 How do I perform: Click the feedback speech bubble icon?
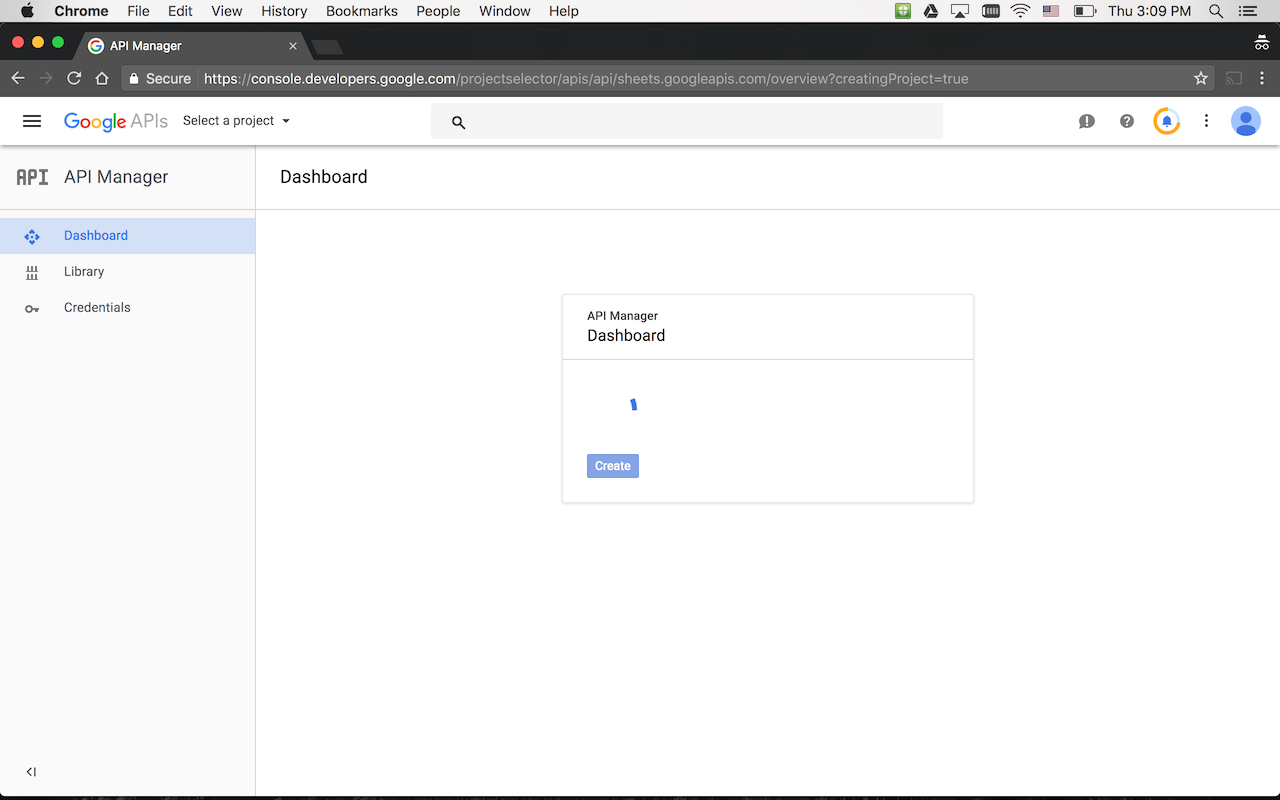click(1087, 121)
